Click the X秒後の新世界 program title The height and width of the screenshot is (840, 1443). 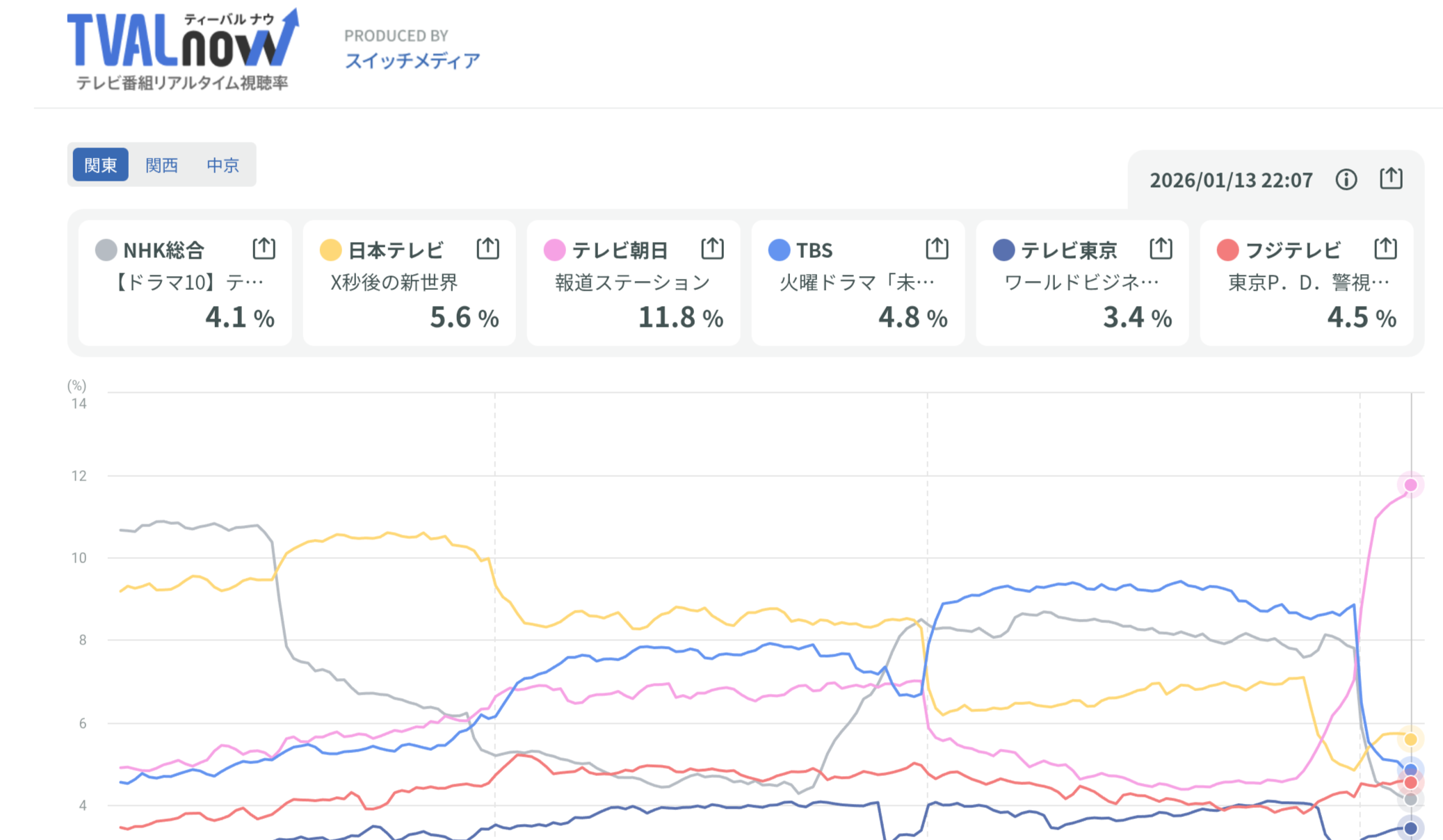pyautogui.click(x=394, y=282)
